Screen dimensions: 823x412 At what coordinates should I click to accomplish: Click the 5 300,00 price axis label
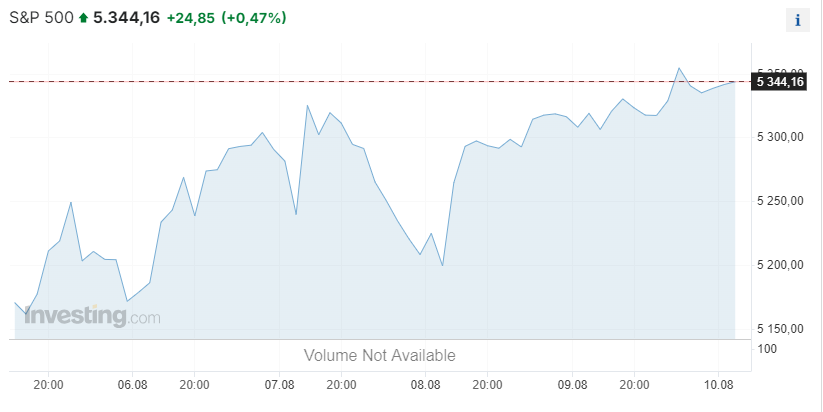click(780, 137)
